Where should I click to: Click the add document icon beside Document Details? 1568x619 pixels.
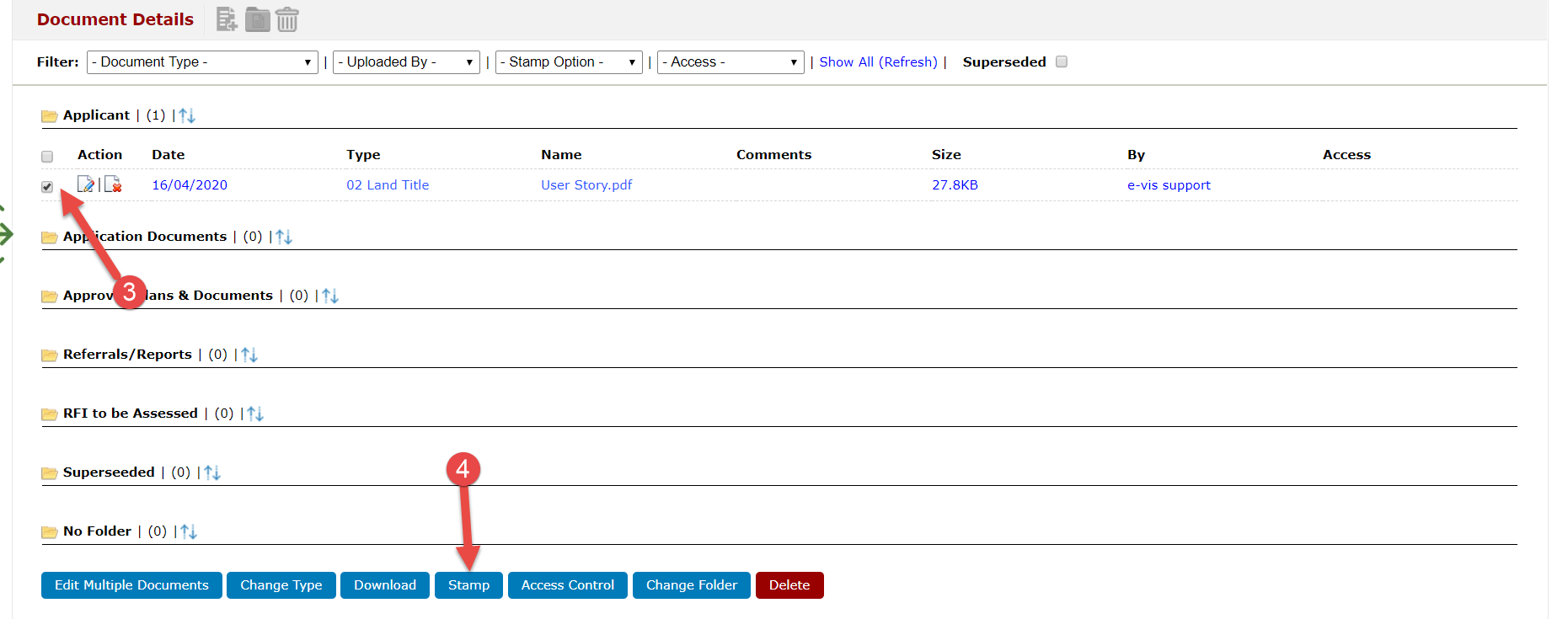click(x=227, y=19)
